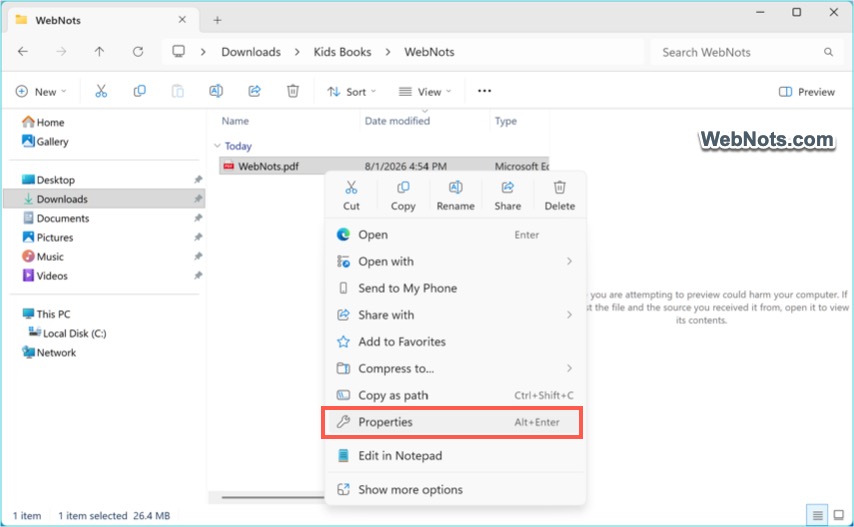
Task: Open This PC in navigation pane
Action: click(46, 314)
